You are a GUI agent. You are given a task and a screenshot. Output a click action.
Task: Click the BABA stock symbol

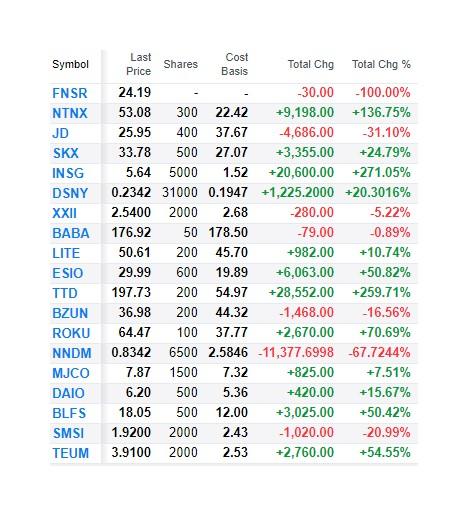[x=71, y=233]
